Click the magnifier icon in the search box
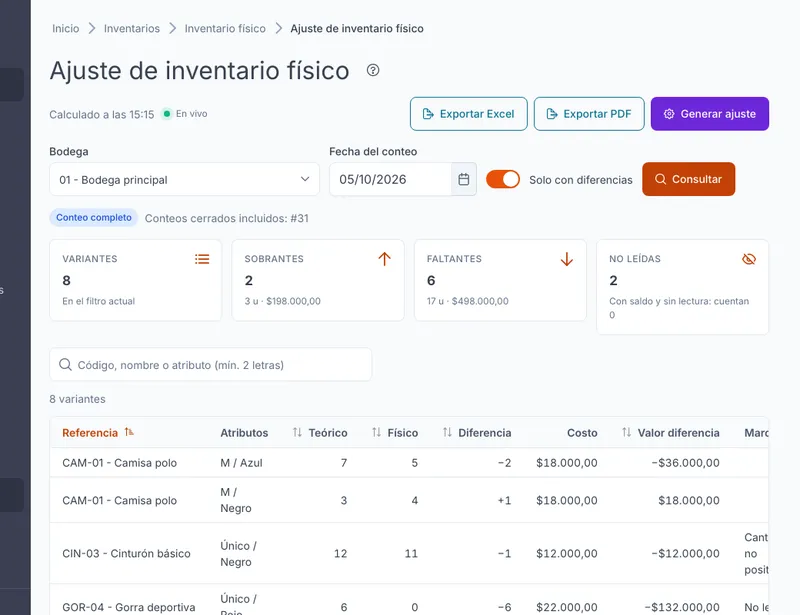 coord(65,364)
